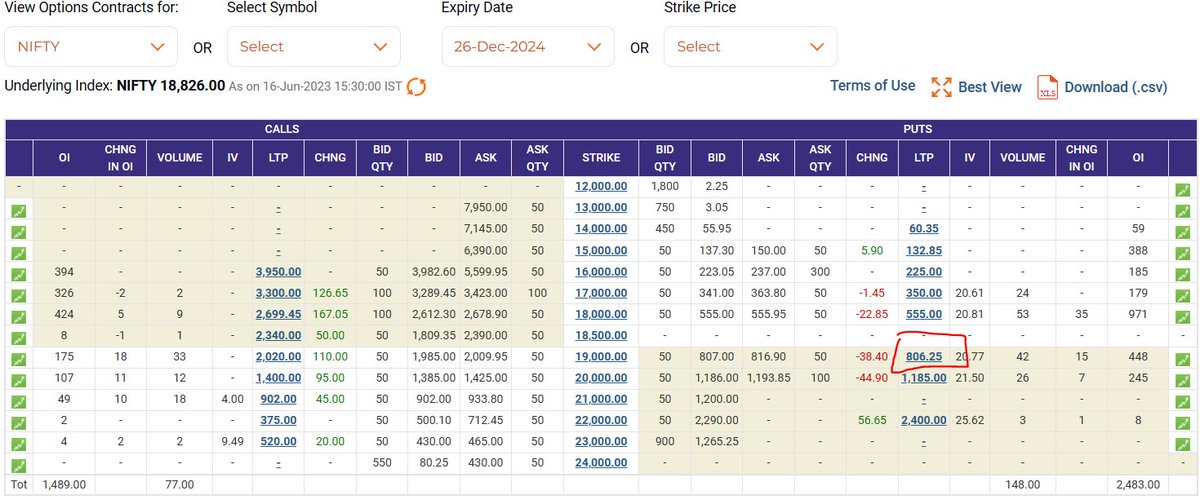This screenshot has width=1200, height=504.
Task: Click puts LTP link 132.85
Action: (924, 251)
